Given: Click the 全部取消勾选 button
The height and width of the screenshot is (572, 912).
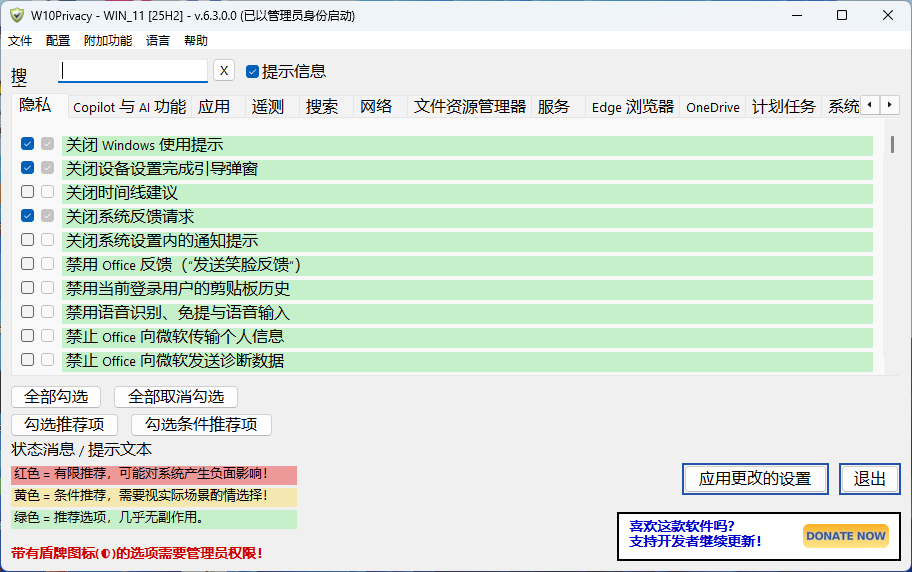Looking at the screenshot, I should click(x=176, y=397).
